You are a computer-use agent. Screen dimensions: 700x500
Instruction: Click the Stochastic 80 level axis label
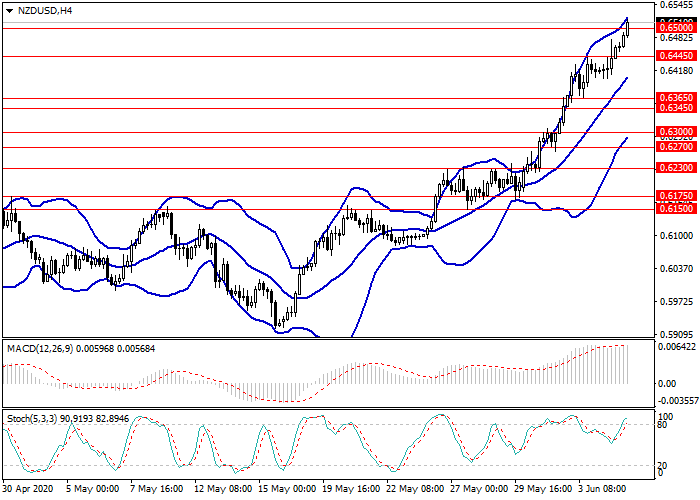pyautogui.click(x=662, y=425)
